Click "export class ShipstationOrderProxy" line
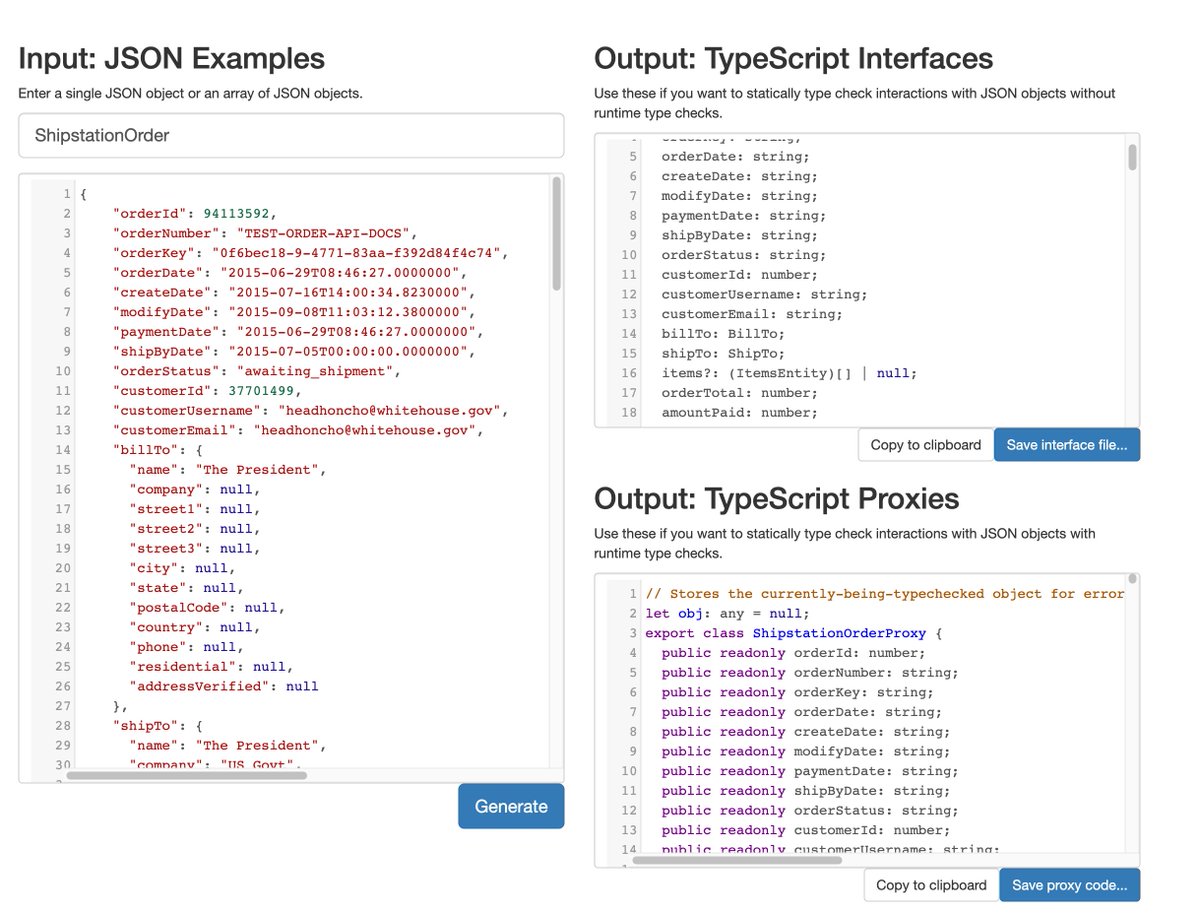1200x914 pixels. (x=794, y=634)
